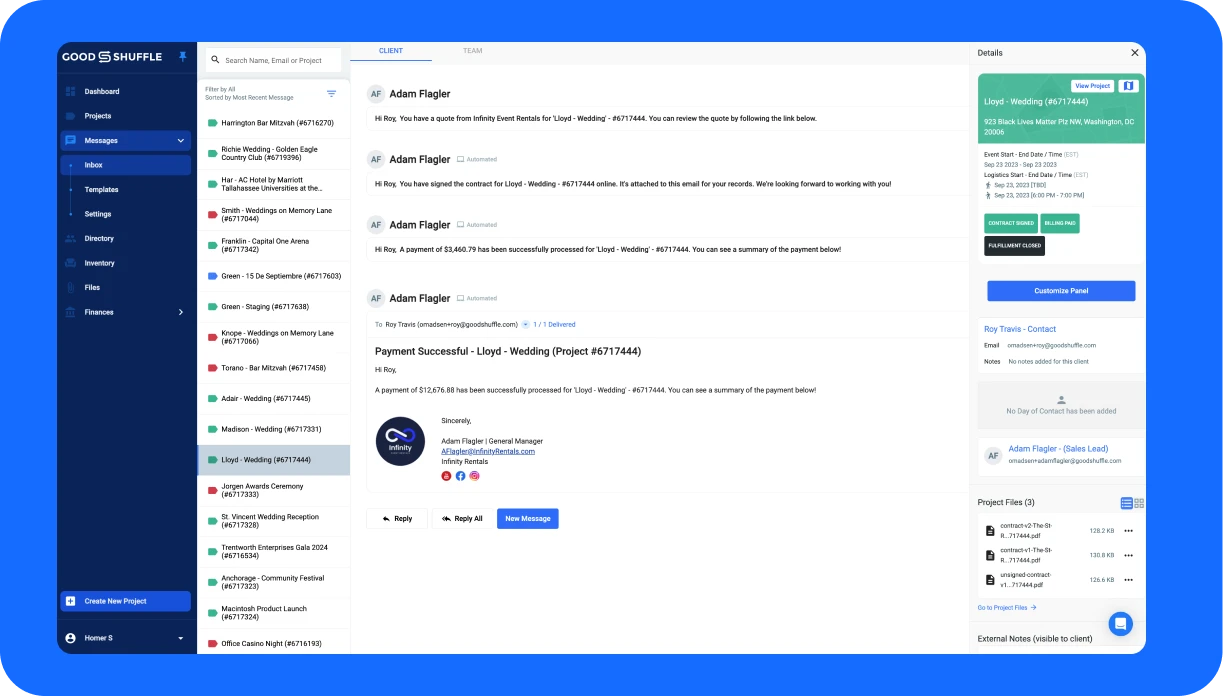Click the YouTube icon in the email signature
The width and height of the screenshot is (1223, 696).
(446, 476)
